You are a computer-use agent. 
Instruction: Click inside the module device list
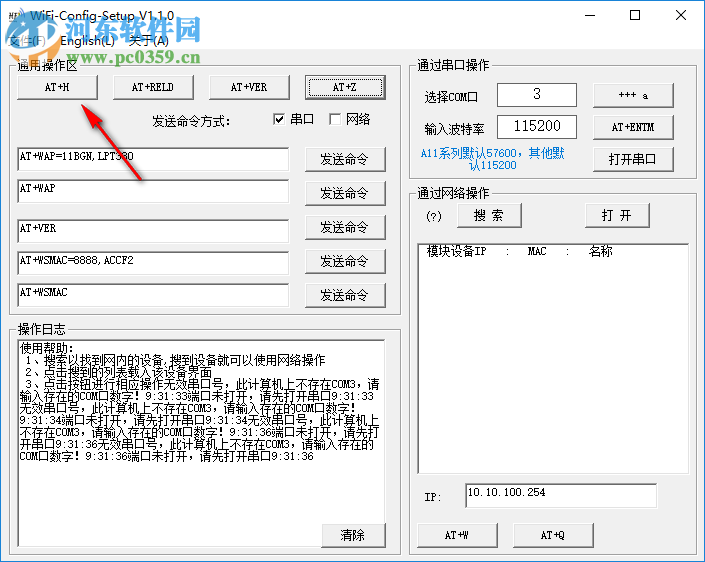(553, 359)
